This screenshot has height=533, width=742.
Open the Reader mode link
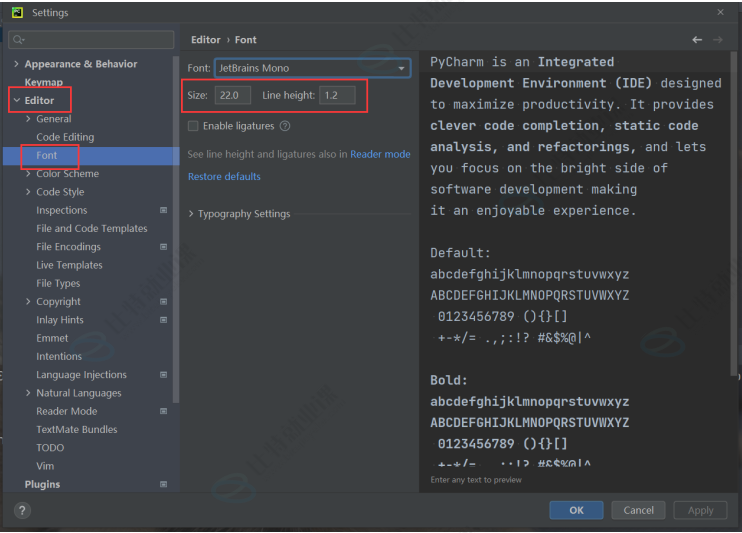pyautogui.click(x=380, y=154)
